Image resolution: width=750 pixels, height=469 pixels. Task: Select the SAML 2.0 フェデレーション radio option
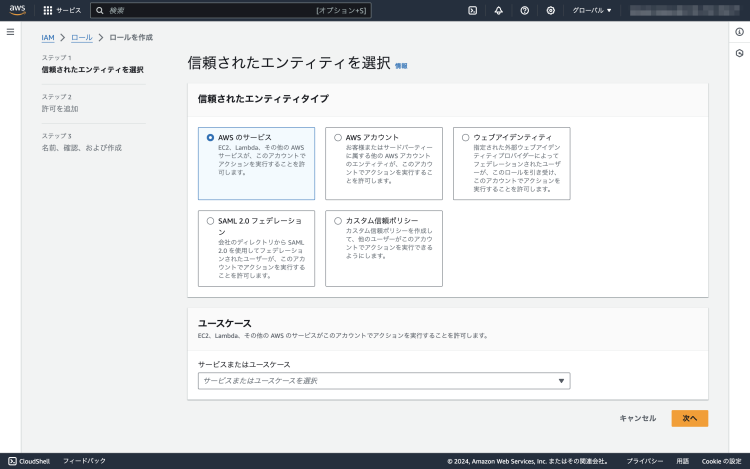[x=210, y=221]
